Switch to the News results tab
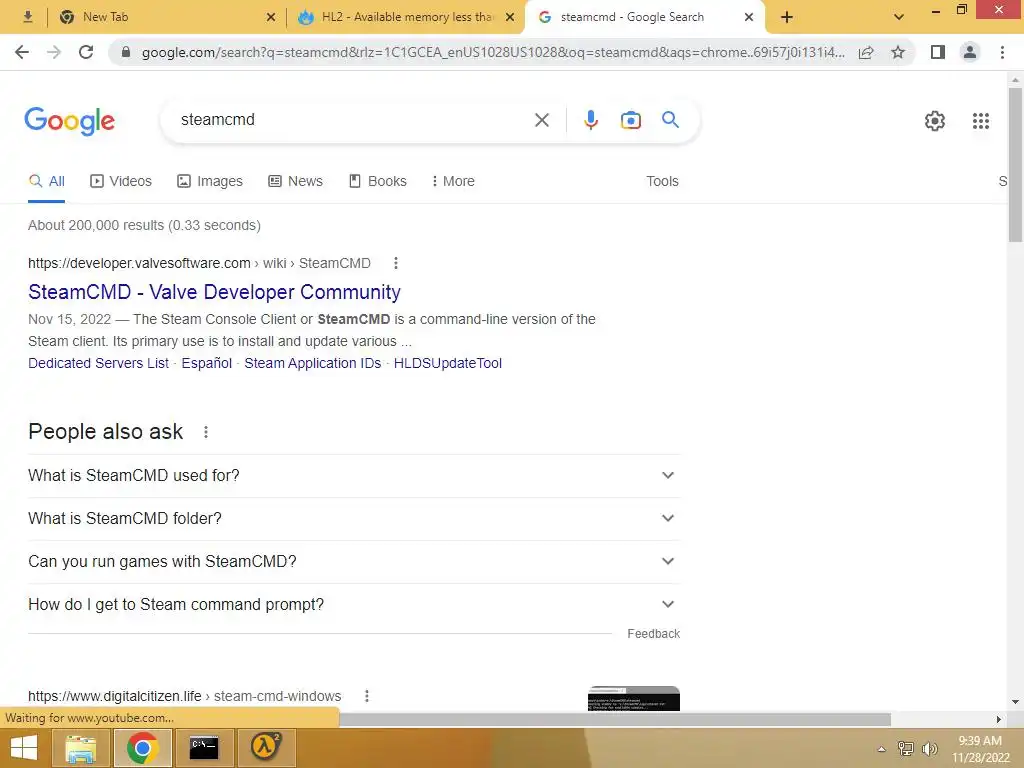This screenshot has height=768, width=1024. pos(296,182)
